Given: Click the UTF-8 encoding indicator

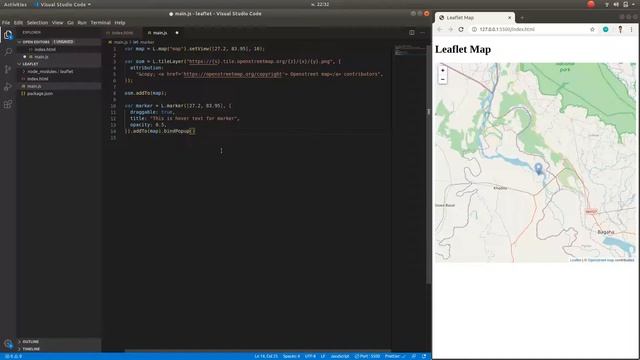Looking at the screenshot, I should tap(310, 356).
